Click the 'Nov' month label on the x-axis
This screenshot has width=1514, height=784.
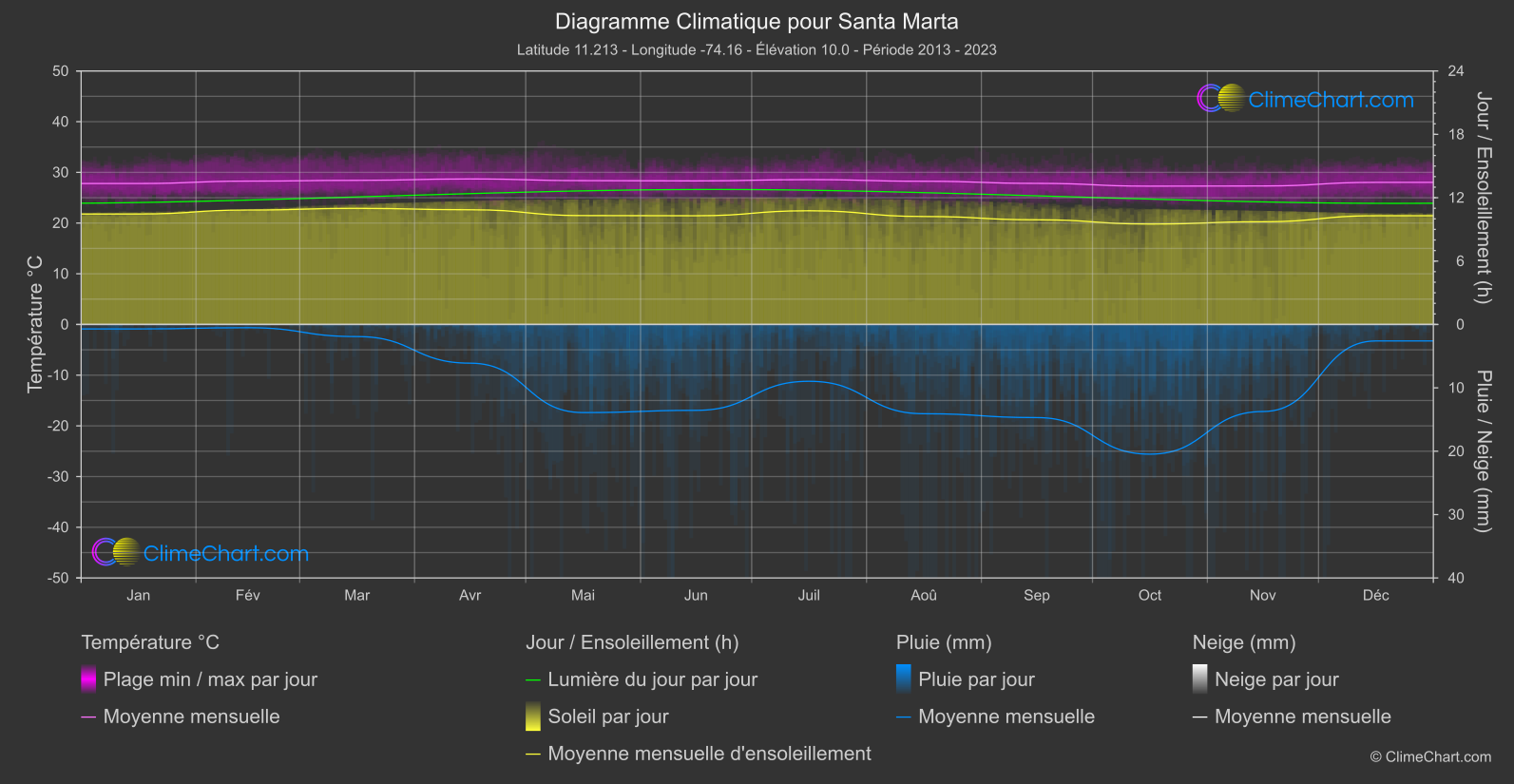tap(1263, 595)
